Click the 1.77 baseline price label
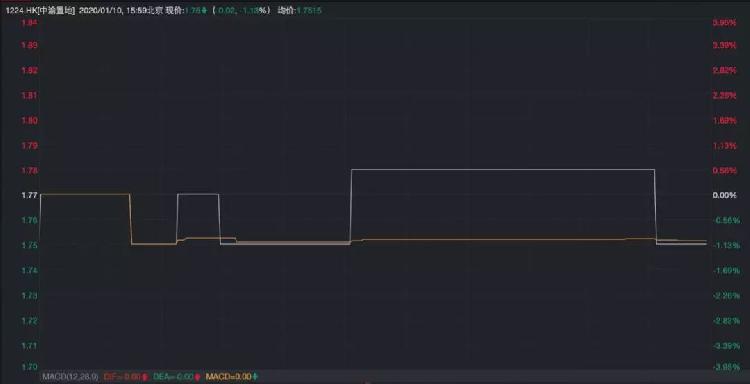This screenshot has height=384, width=750. 29,195
